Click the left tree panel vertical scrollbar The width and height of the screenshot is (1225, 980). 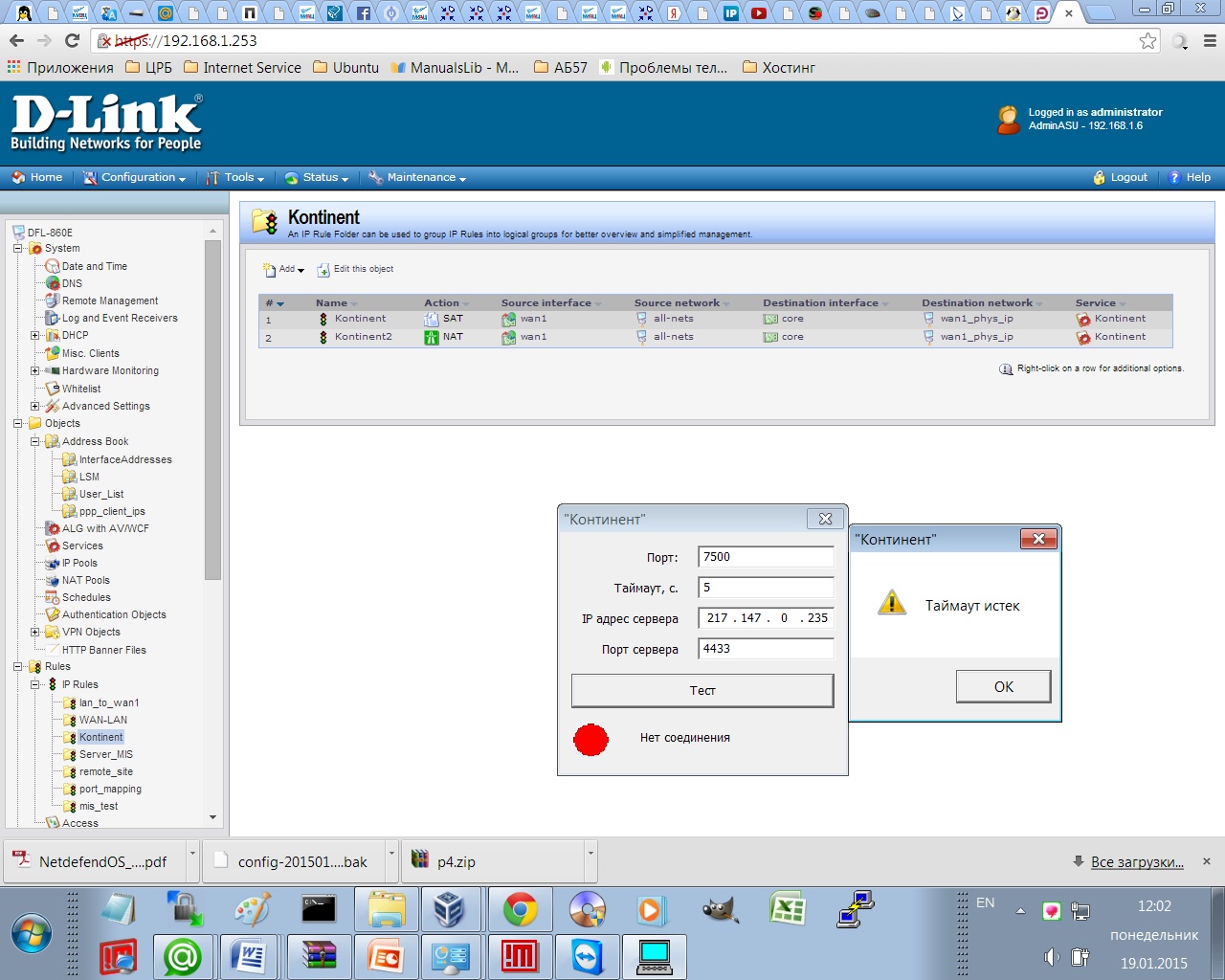(212, 412)
